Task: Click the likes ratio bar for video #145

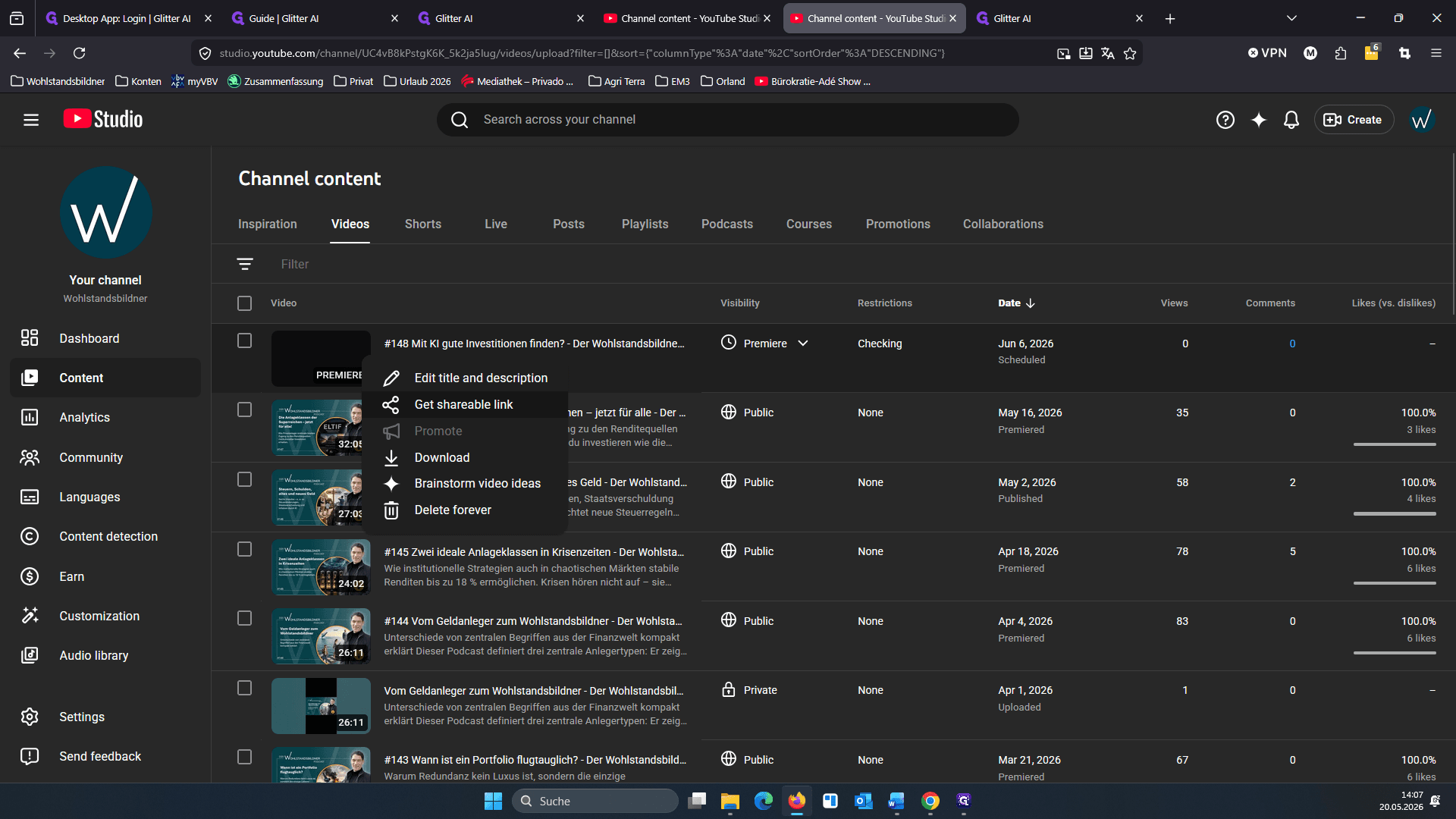Action: tap(1394, 583)
